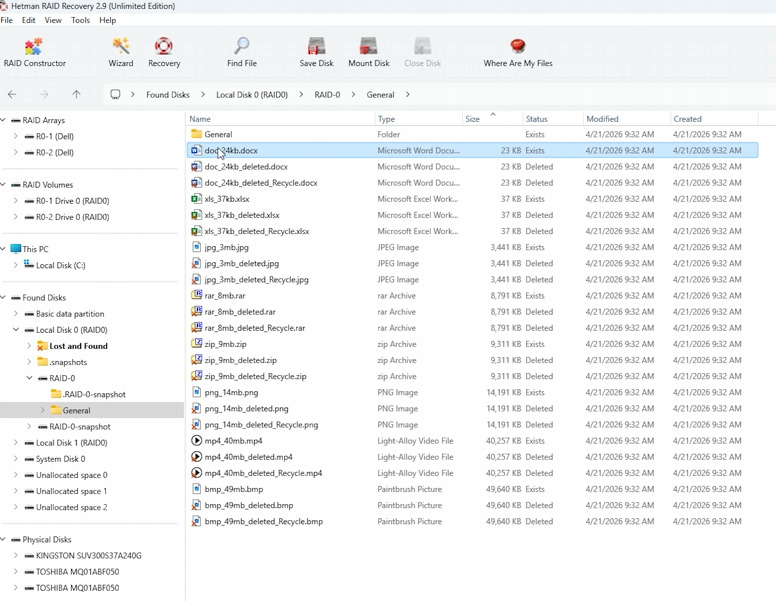The height and width of the screenshot is (601, 776).
Task: Navigate up one folder level
Action: tap(76, 94)
